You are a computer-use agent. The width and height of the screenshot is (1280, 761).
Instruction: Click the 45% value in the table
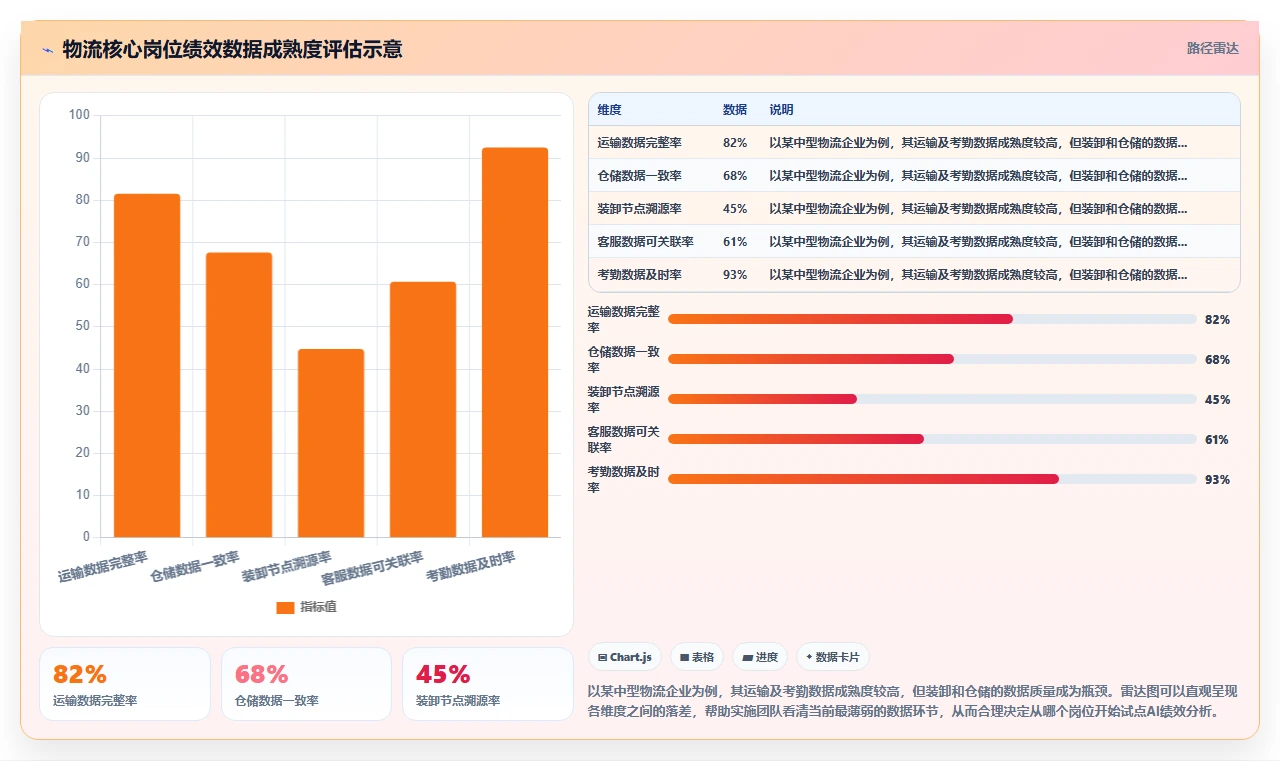point(735,209)
